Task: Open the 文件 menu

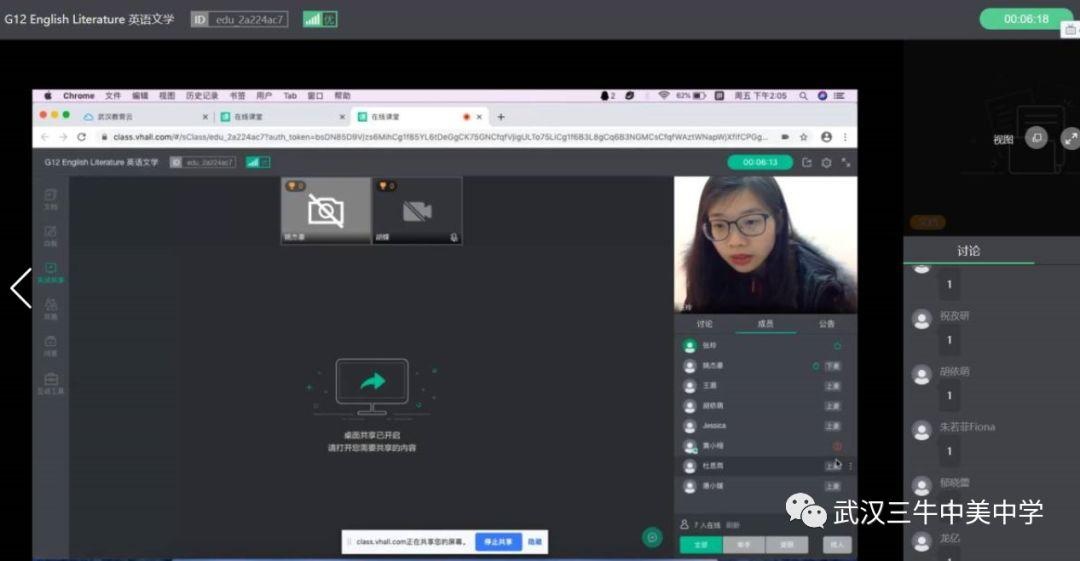Action: click(113, 96)
